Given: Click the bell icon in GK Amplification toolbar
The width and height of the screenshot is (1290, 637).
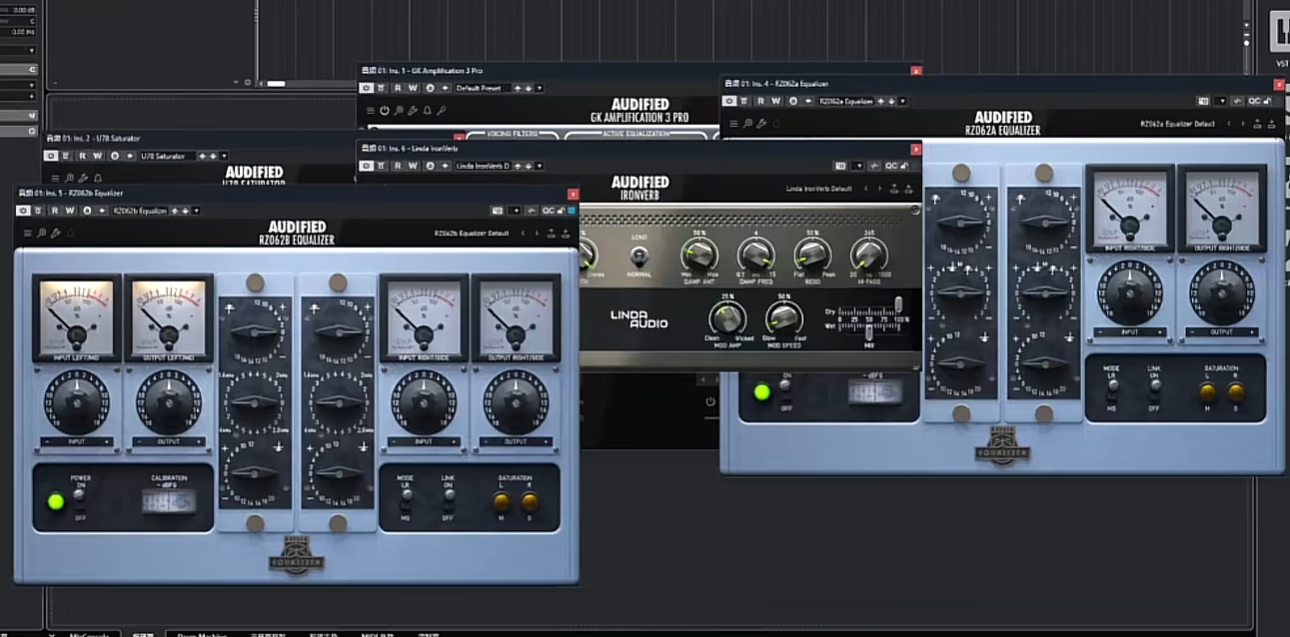Looking at the screenshot, I should pos(427,110).
